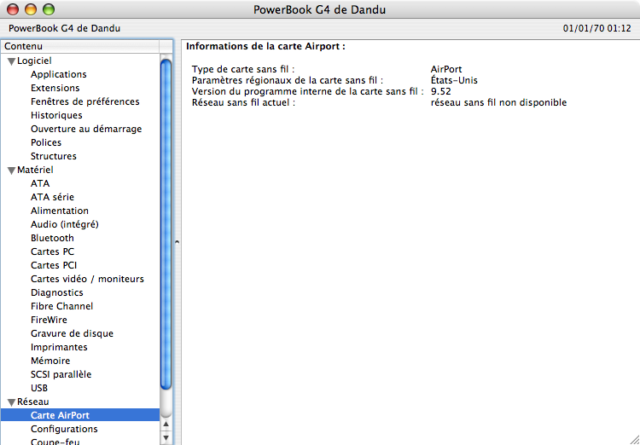This screenshot has width=640, height=445.
Task: Select USB in the sidebar
Action: tap(39, 388)
